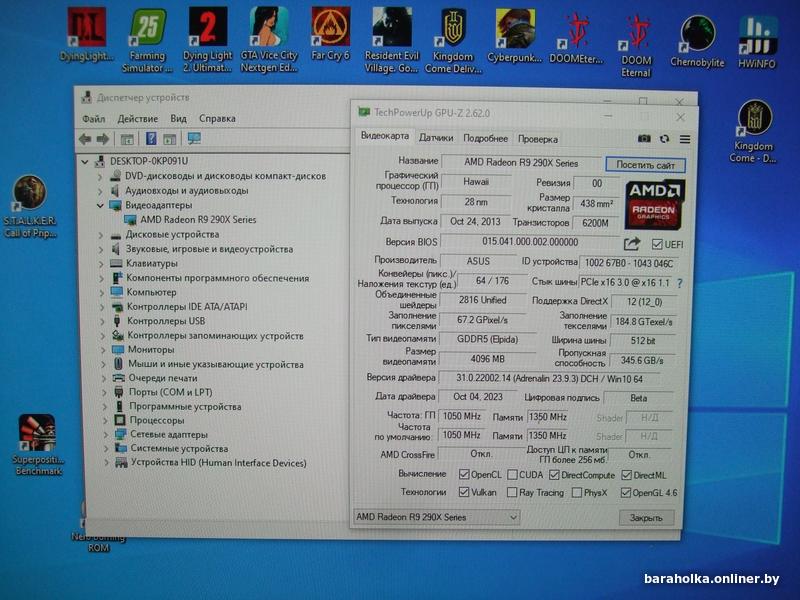Expand the Мониторы node
Image resolution: width=800 pixels, height=600 pixels.
pyautogui.click(x=103, y=350)
